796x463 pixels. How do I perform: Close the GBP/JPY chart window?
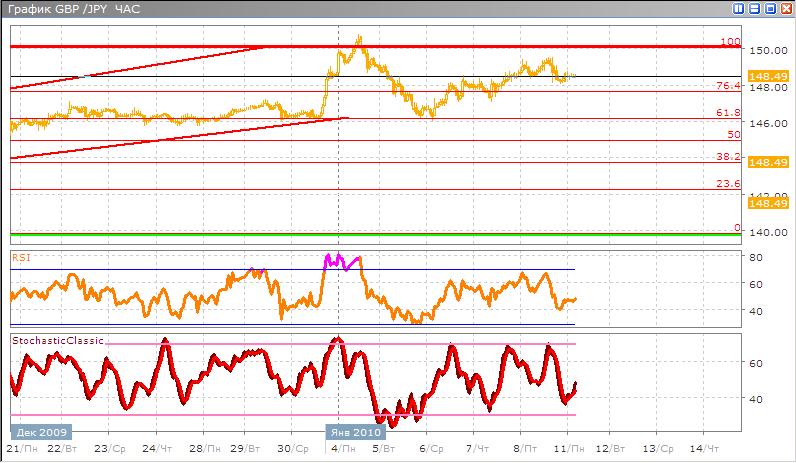point(785,8)
